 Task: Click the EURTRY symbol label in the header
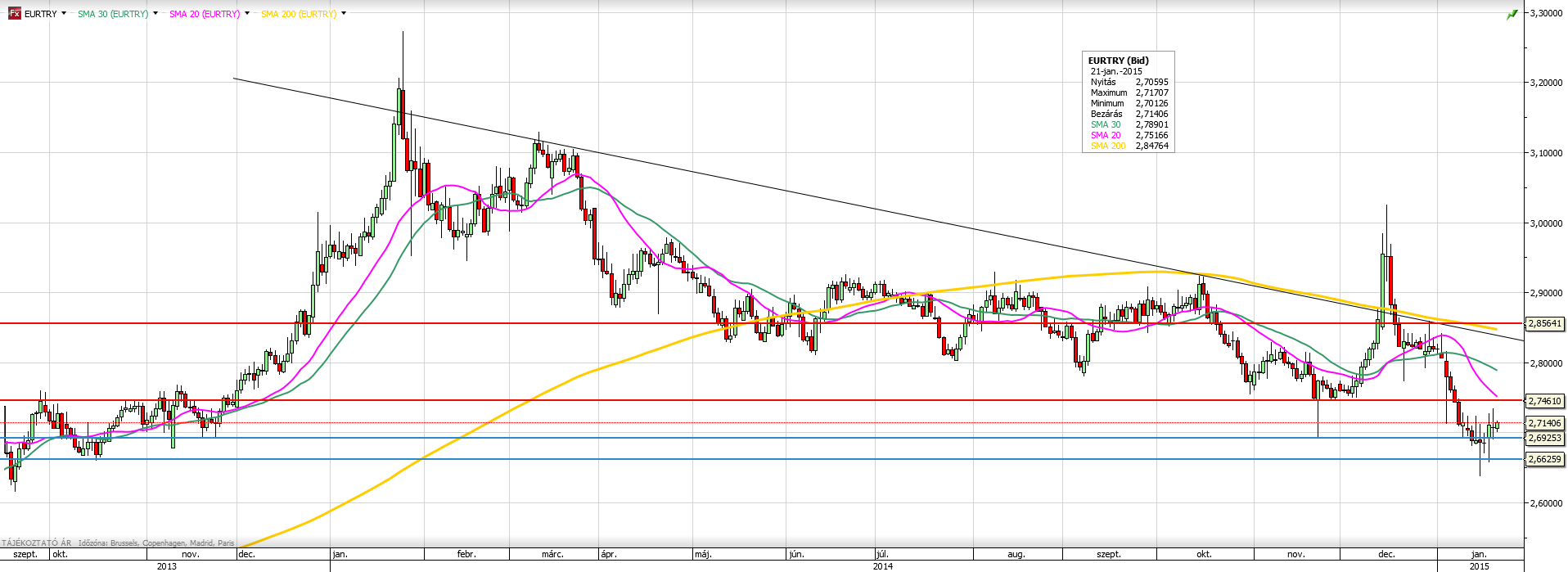pos(41,15)
